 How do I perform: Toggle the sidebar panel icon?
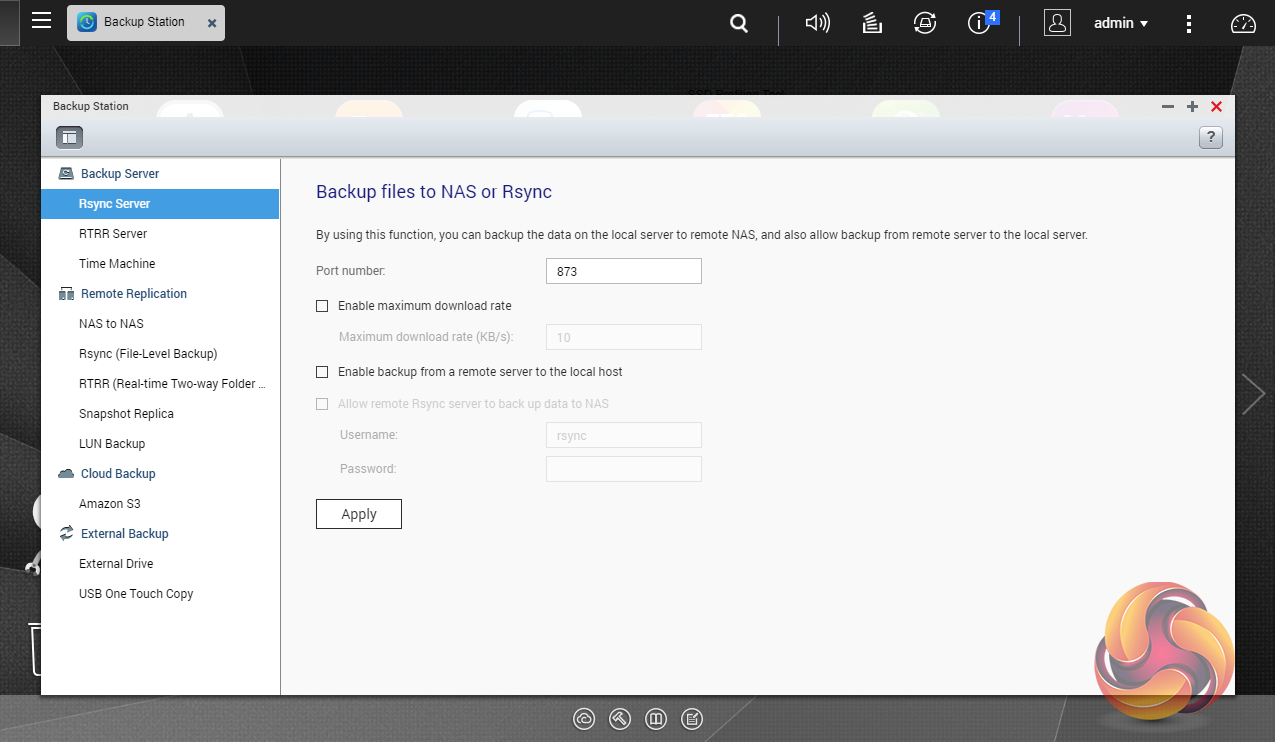69,138
